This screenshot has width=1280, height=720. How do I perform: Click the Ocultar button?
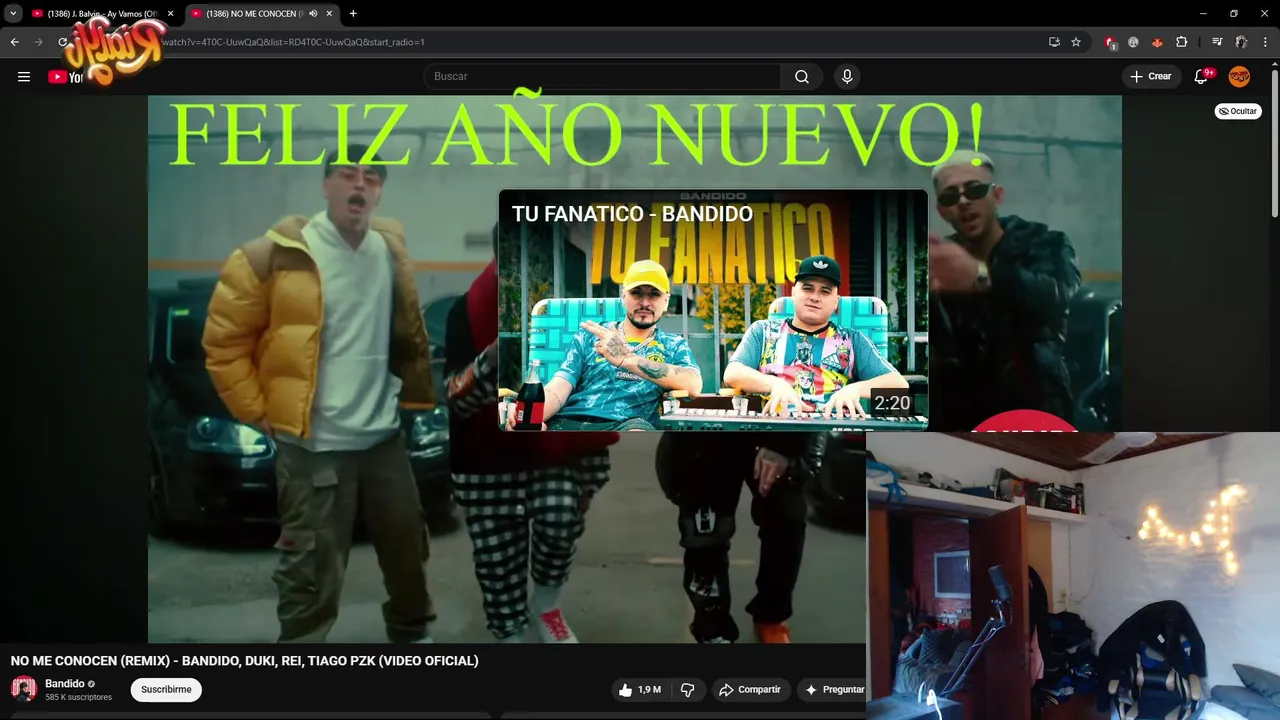(x=1238, y=111)
